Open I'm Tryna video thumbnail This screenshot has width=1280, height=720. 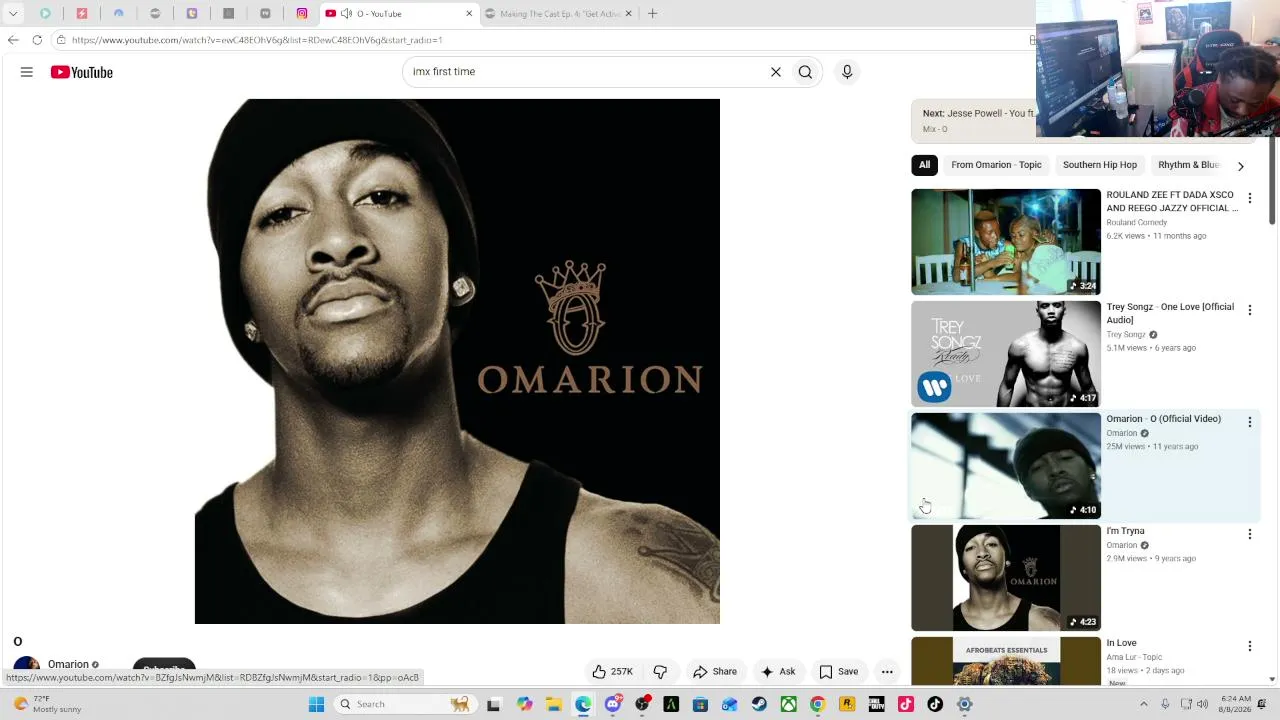coord(1006,578)
